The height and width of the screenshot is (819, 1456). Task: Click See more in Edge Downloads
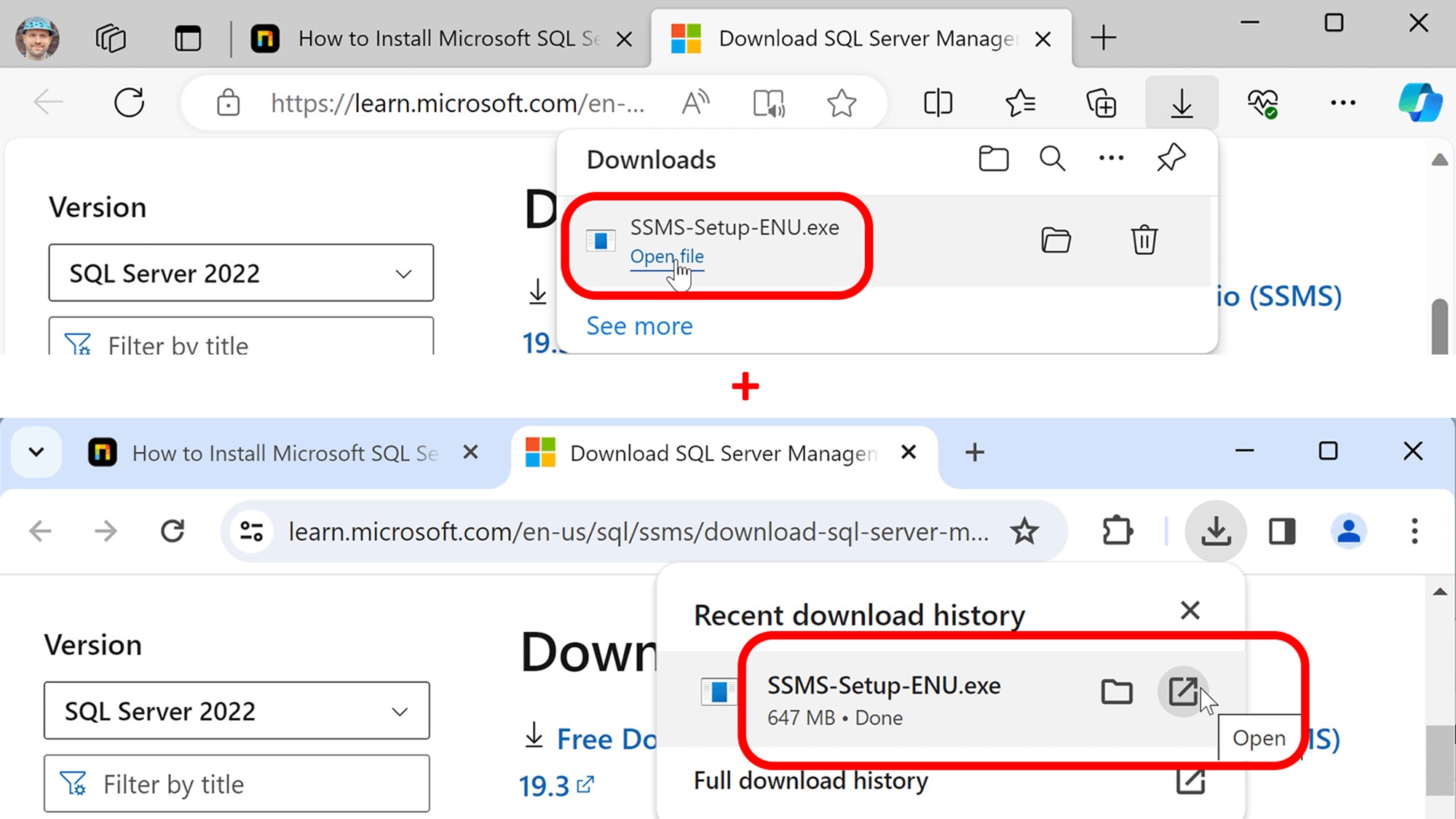coord(639,325)
